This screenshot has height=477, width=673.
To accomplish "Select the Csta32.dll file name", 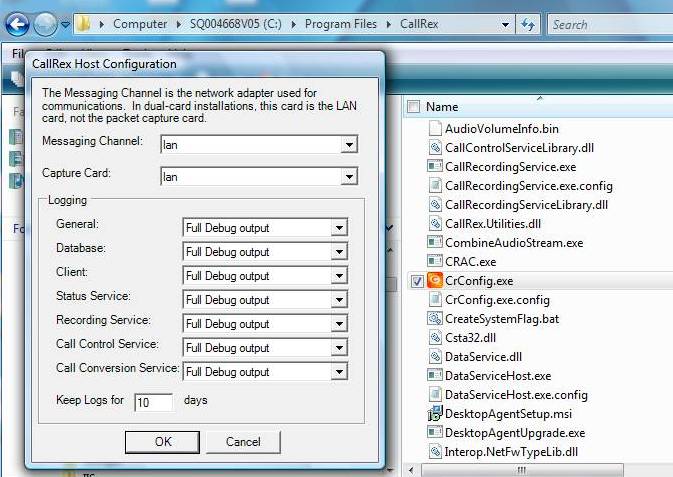I will tap(470, 337).
